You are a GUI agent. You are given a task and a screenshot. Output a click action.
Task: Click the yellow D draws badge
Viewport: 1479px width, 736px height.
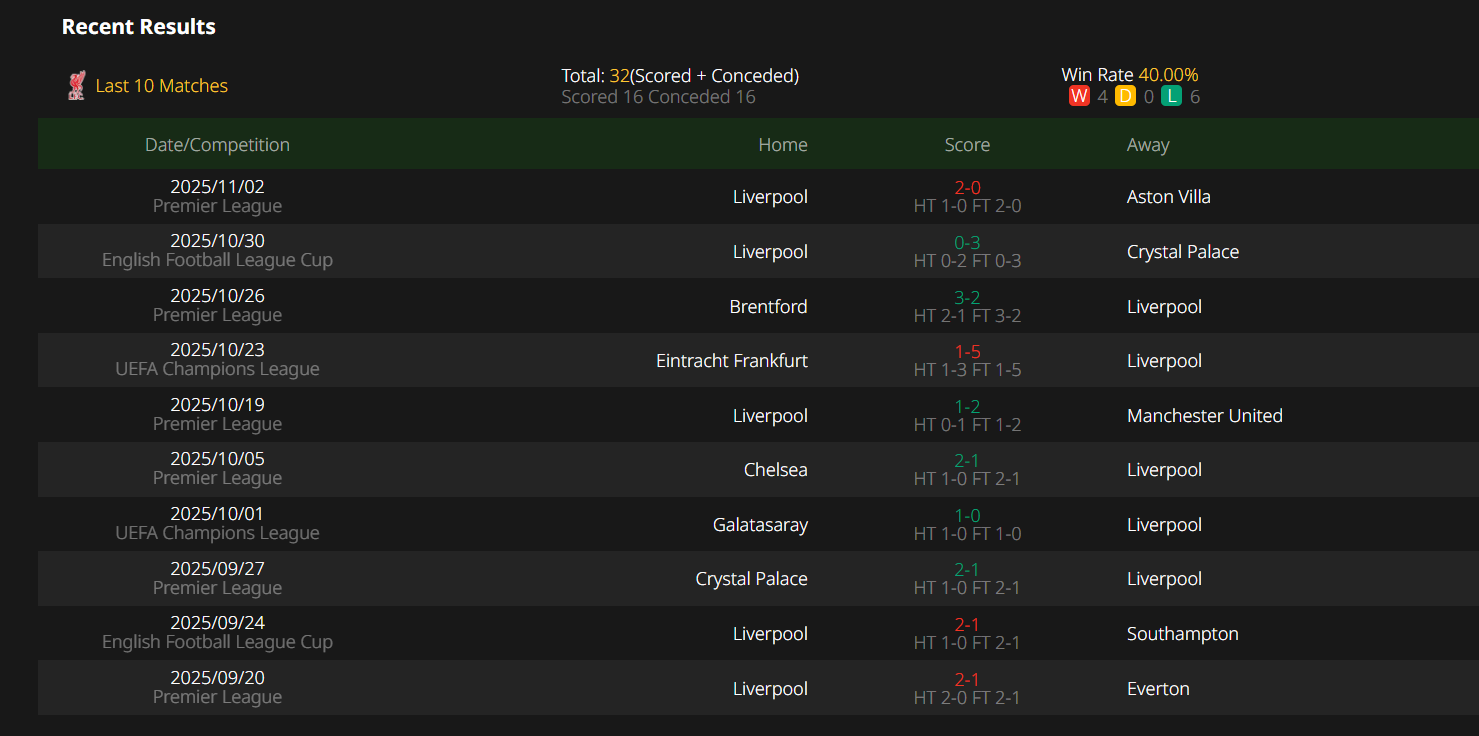tap(1125, 97)
